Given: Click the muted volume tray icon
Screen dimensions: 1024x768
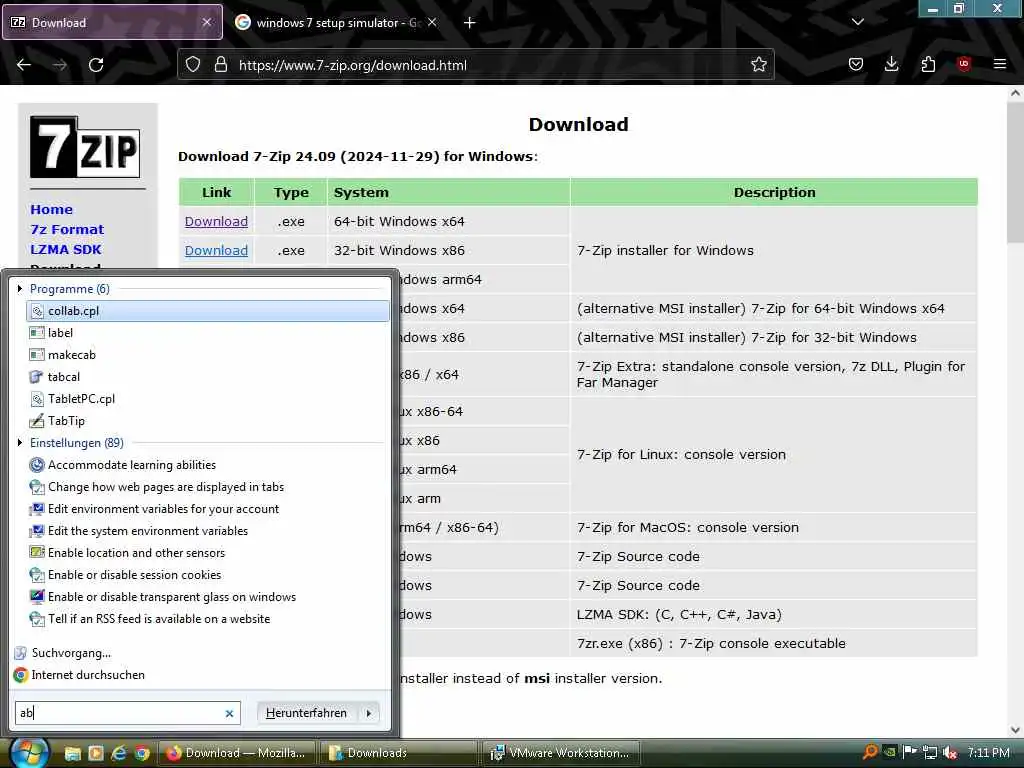Looking at the screenshot, I should 950,753.
